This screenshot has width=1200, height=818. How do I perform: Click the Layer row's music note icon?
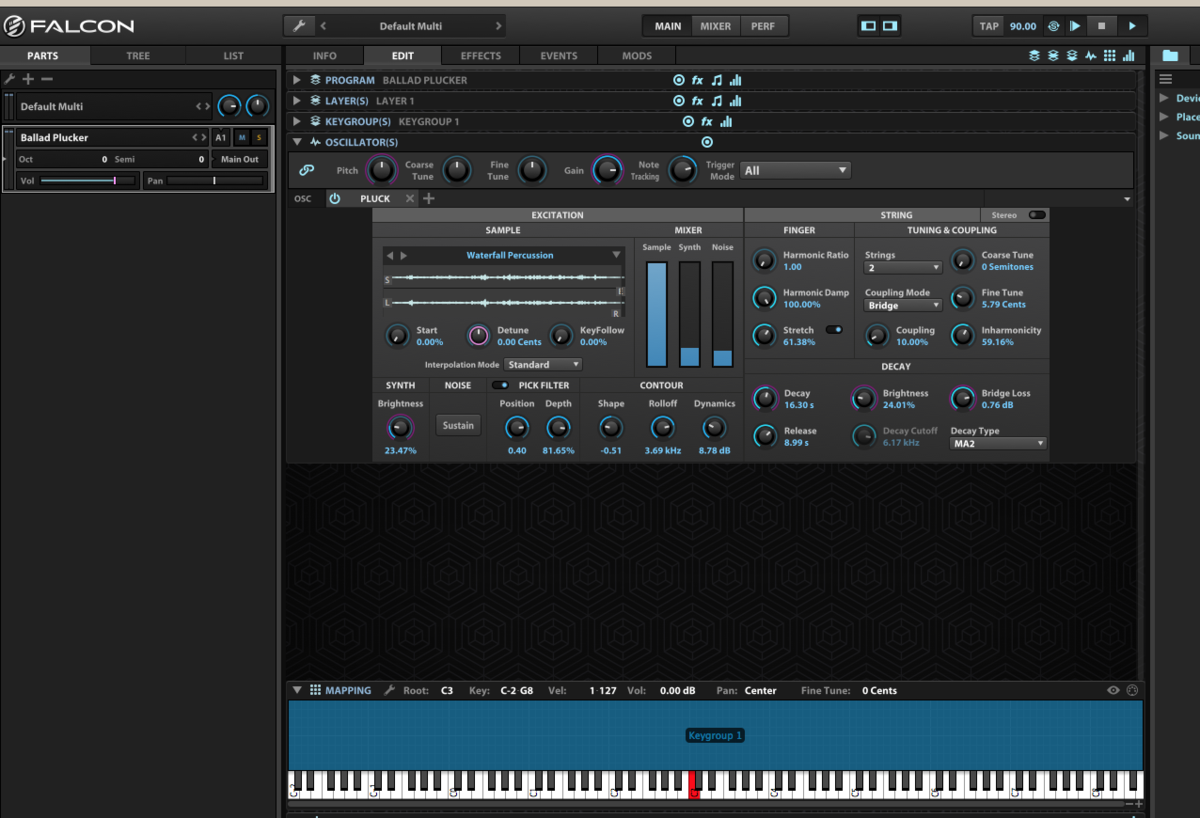tap(716, 101)
